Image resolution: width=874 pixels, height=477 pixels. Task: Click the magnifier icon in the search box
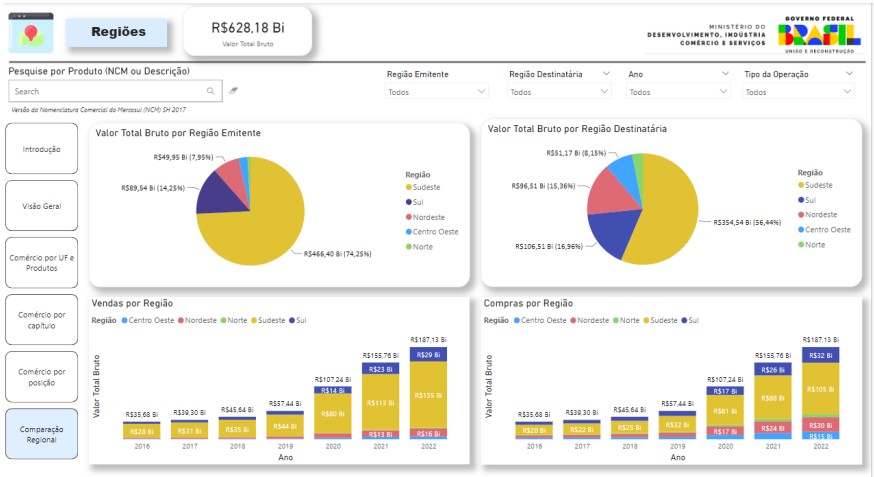tap(210, 91)
